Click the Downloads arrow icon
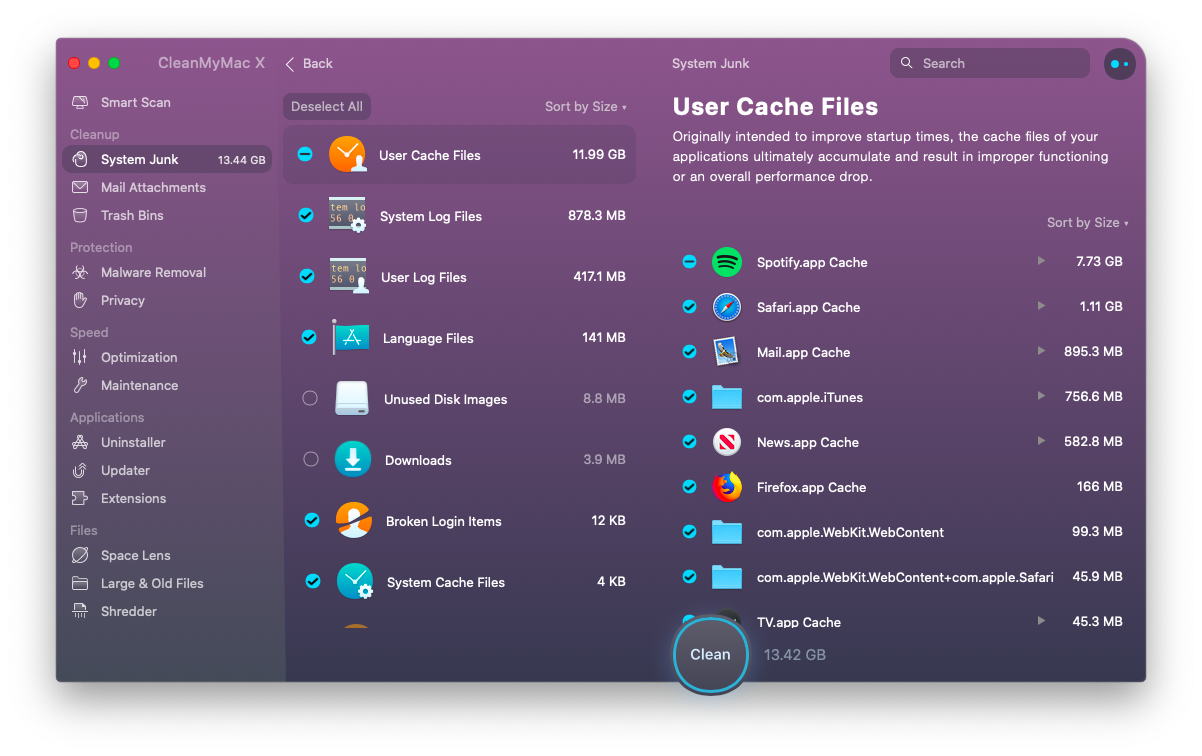 click(x=353, y=459)
